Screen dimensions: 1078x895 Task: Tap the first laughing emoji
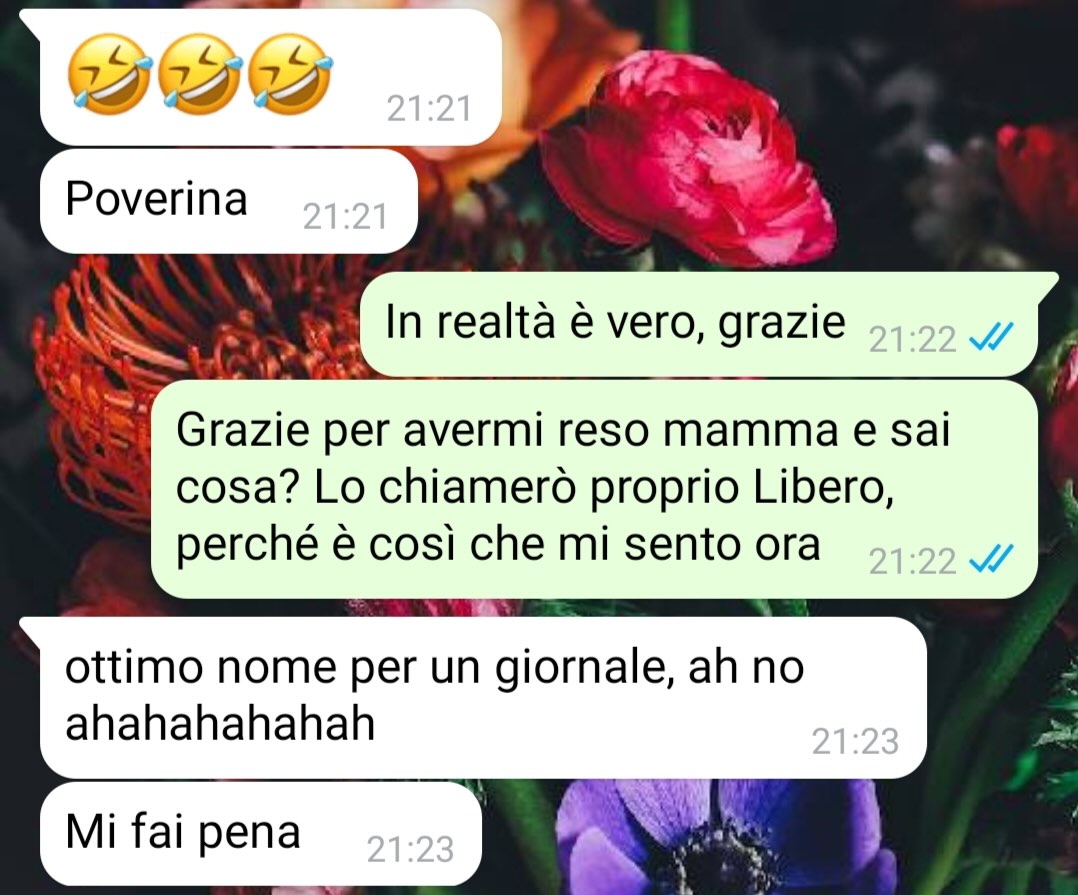(109, 74)
